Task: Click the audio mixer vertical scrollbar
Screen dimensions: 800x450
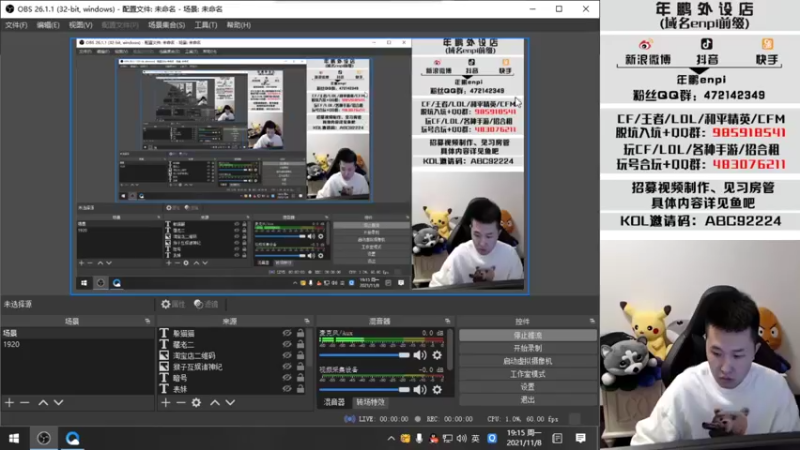Action: pos(450,349)
